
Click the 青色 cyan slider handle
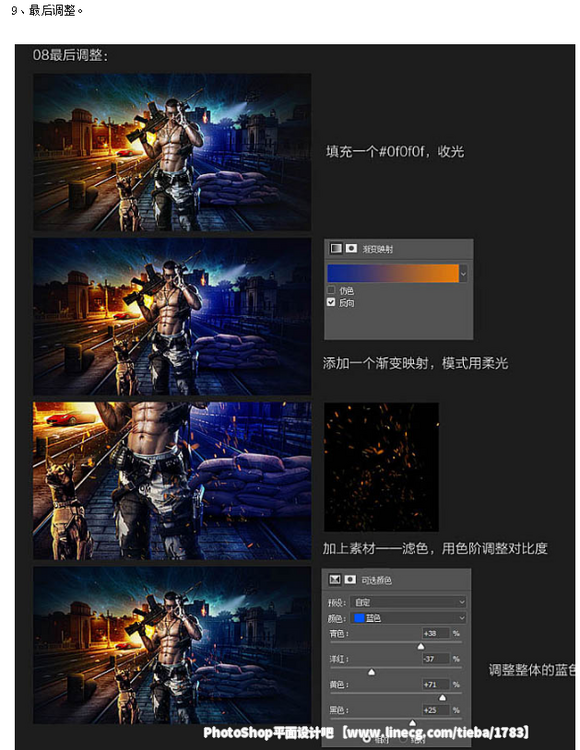421,646
